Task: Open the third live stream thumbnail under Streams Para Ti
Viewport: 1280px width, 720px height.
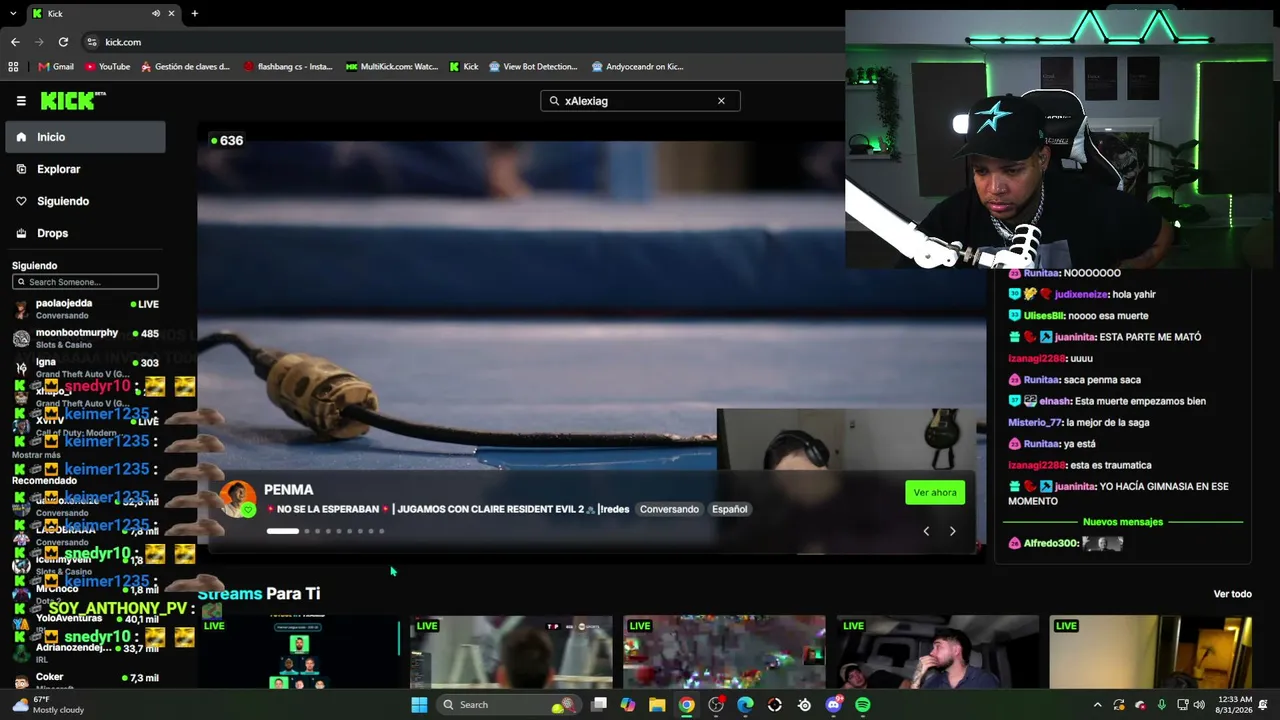Action: [724, 652]
